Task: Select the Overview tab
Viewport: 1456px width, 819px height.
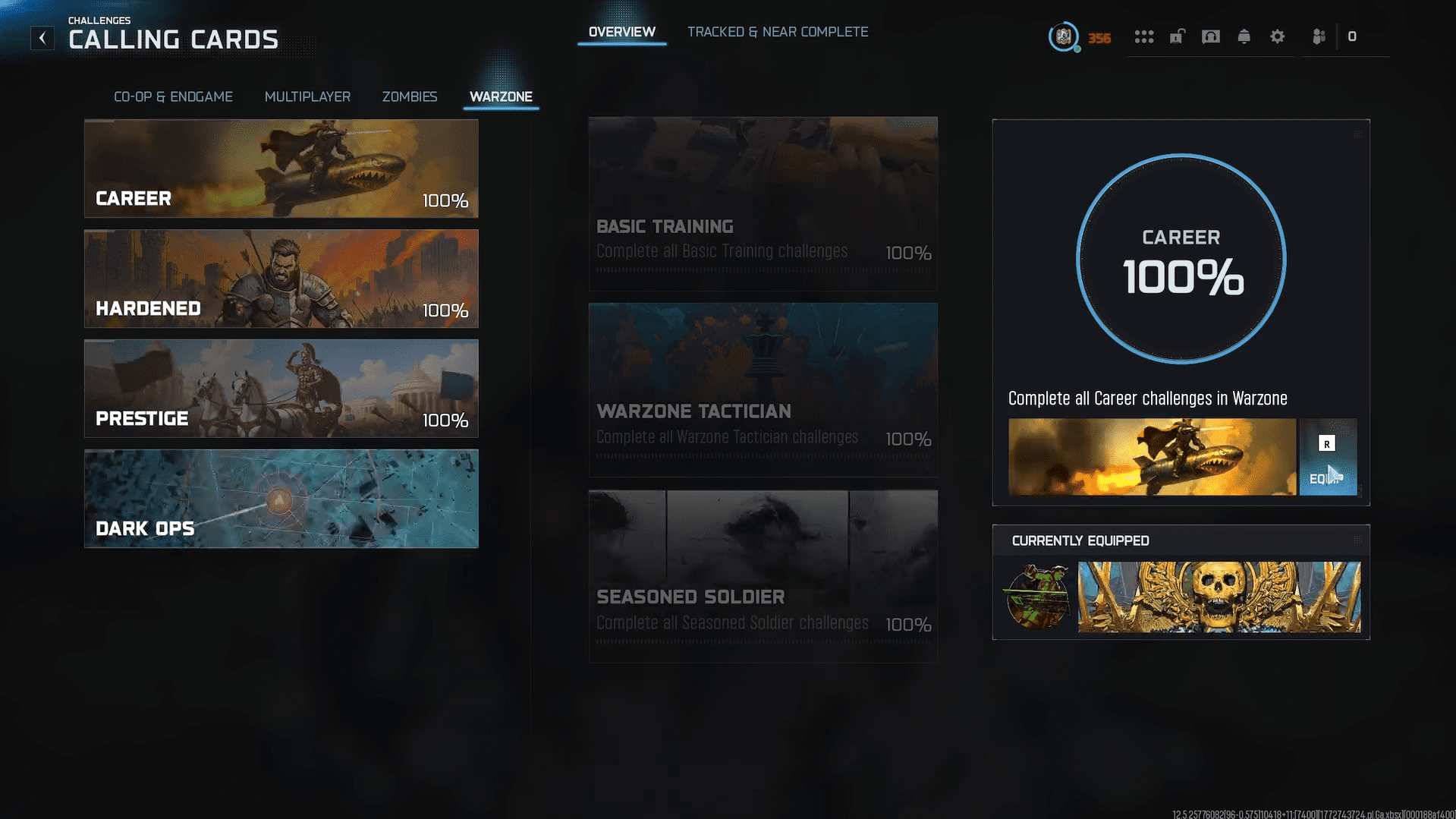Action: (x=621, y=32)
